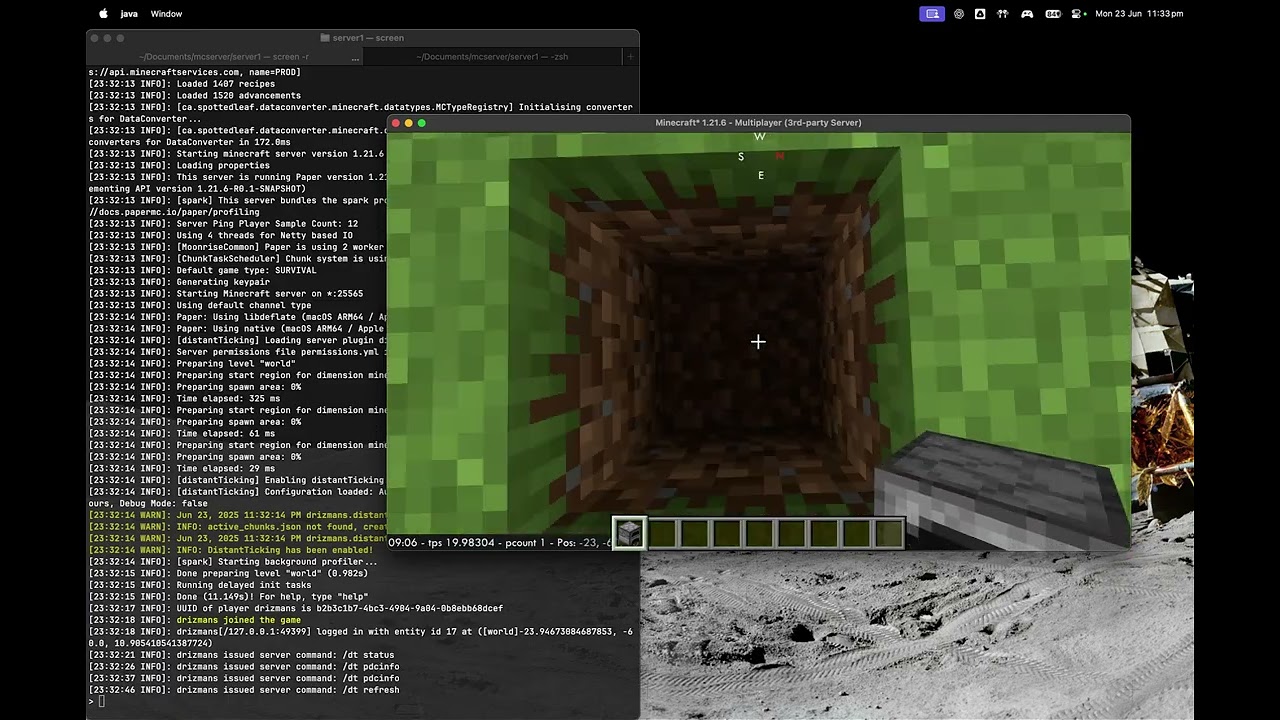This screenshot has height=720, width=1280.
Task: Click the purple screen sharing status icon
Action: tap(932, 14)
